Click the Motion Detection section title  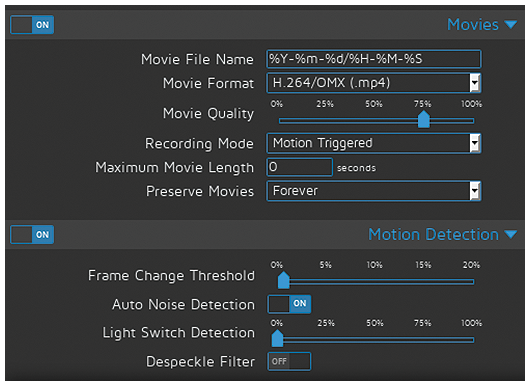[x=433, y=234]
